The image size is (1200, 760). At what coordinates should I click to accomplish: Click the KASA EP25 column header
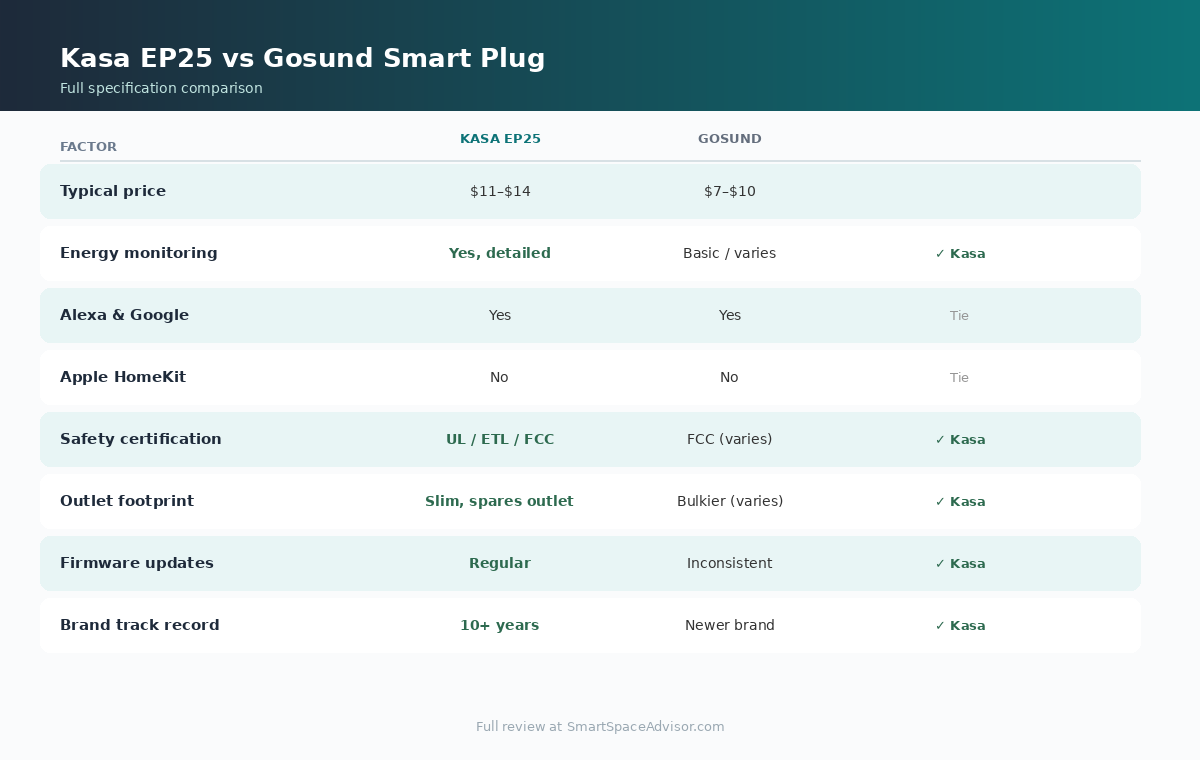pos(500,139)
